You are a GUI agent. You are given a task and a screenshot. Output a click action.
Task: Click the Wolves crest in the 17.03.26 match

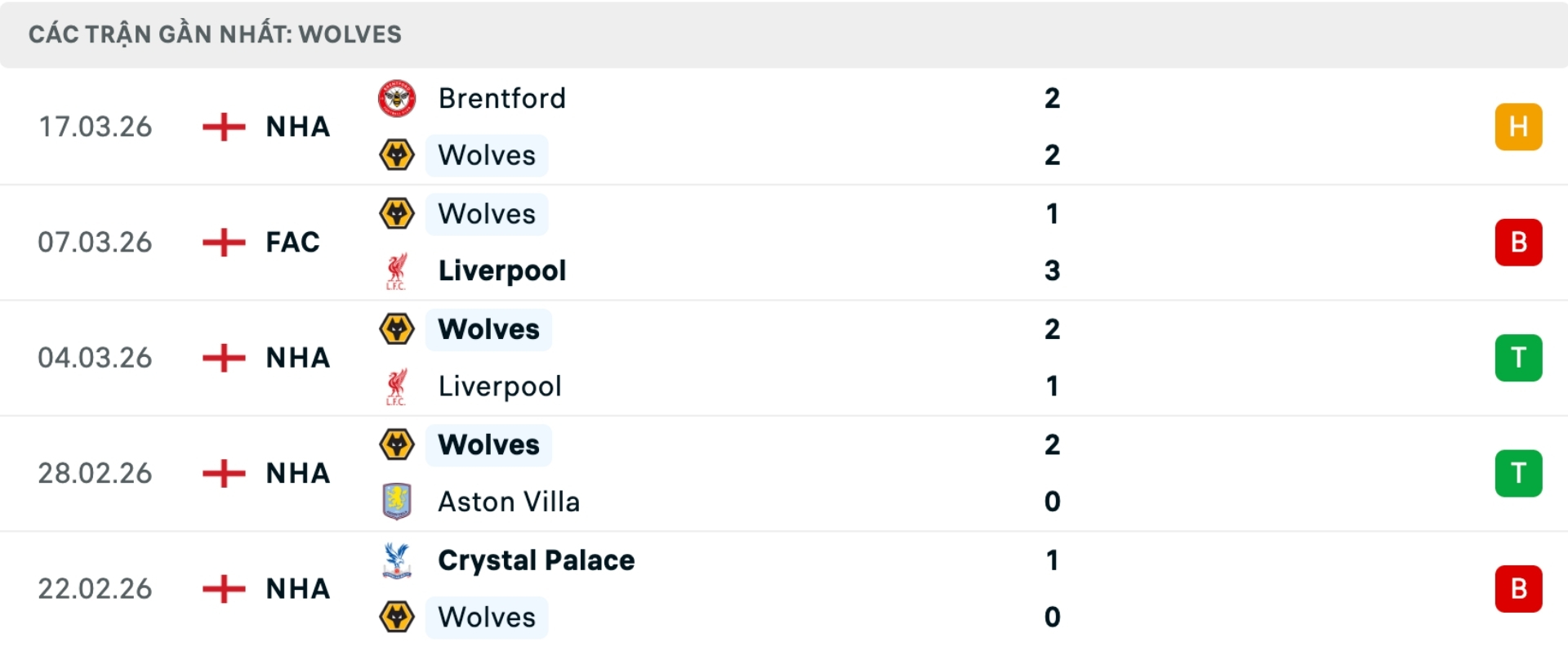[397, 155]
